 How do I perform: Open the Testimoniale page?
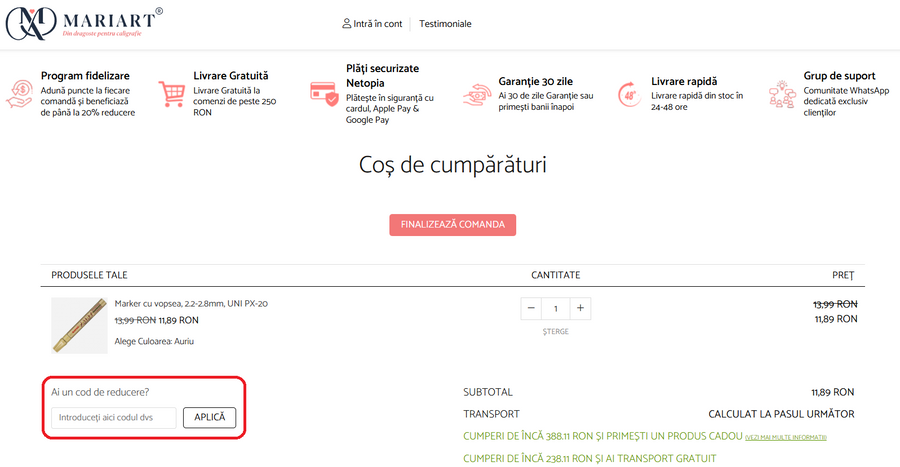click(445, 24)
